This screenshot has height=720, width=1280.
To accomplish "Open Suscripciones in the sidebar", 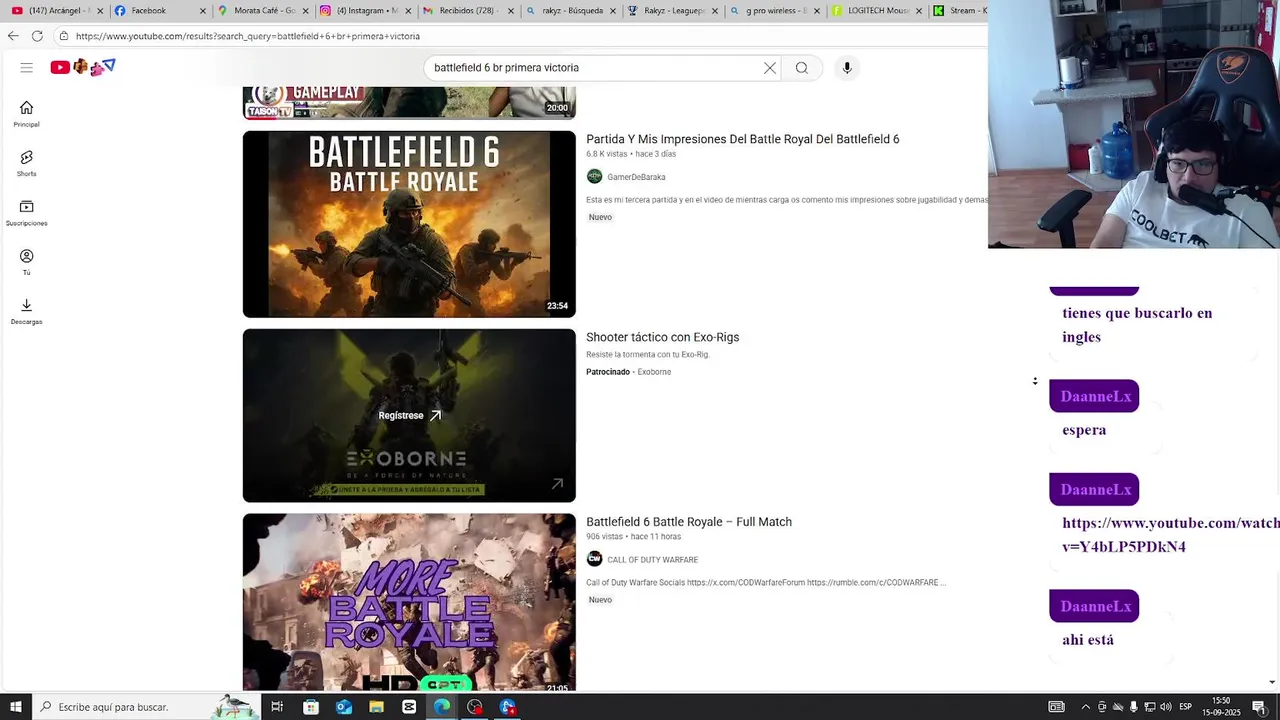I will point(26,213).
